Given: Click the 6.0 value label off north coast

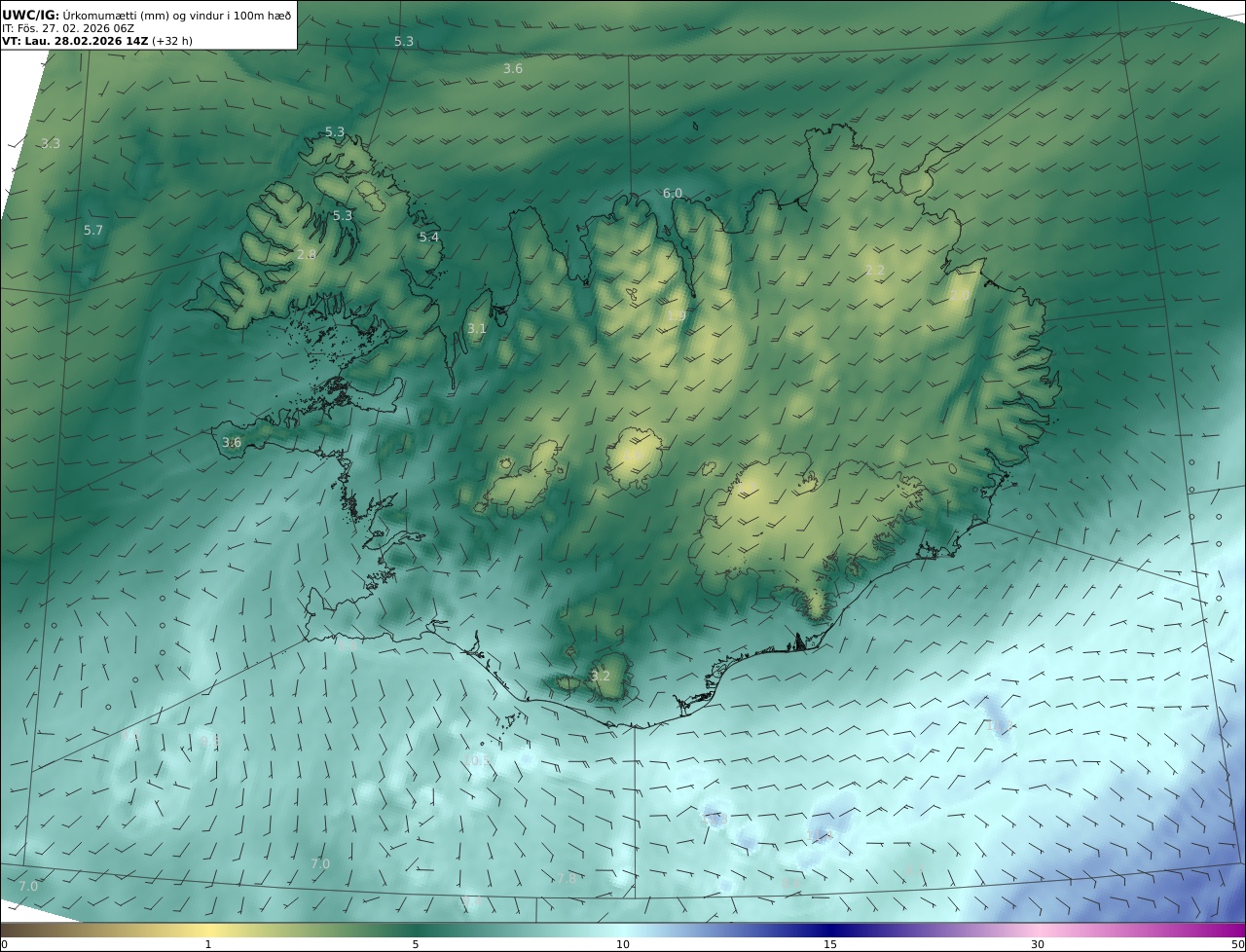Looking at the screenshot, I should [x=673, y=194].
